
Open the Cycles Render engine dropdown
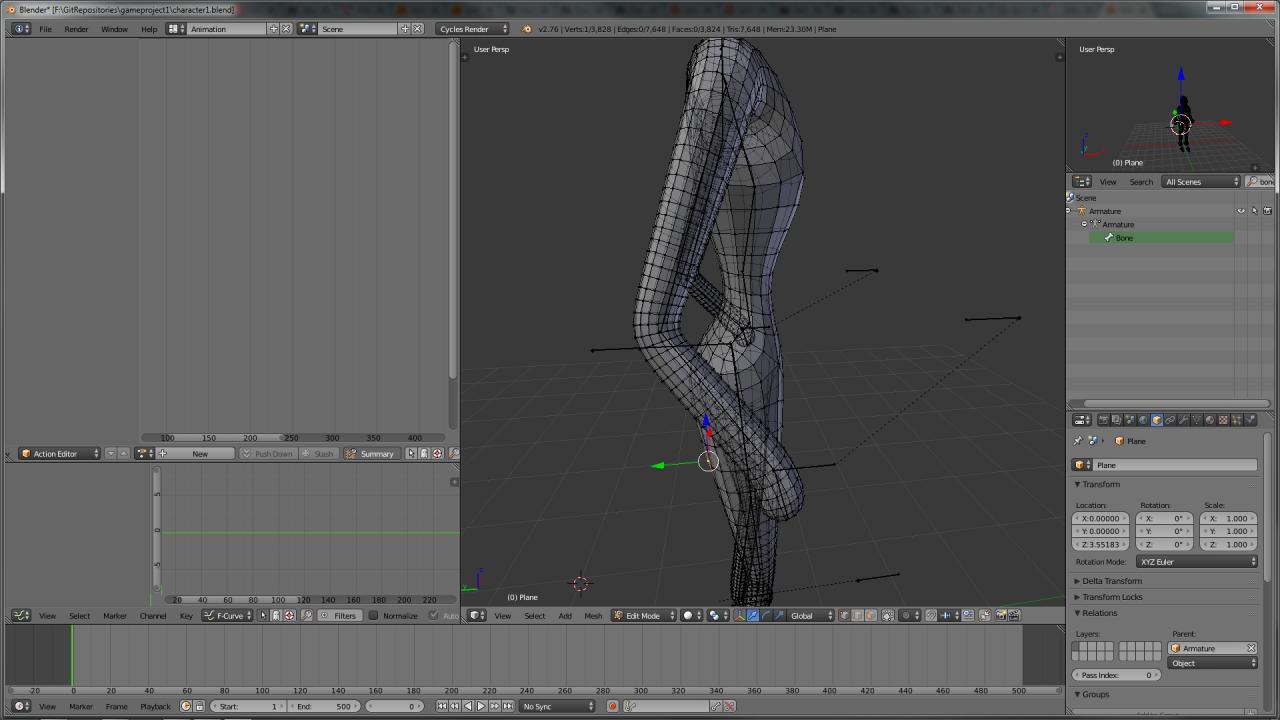473,29
